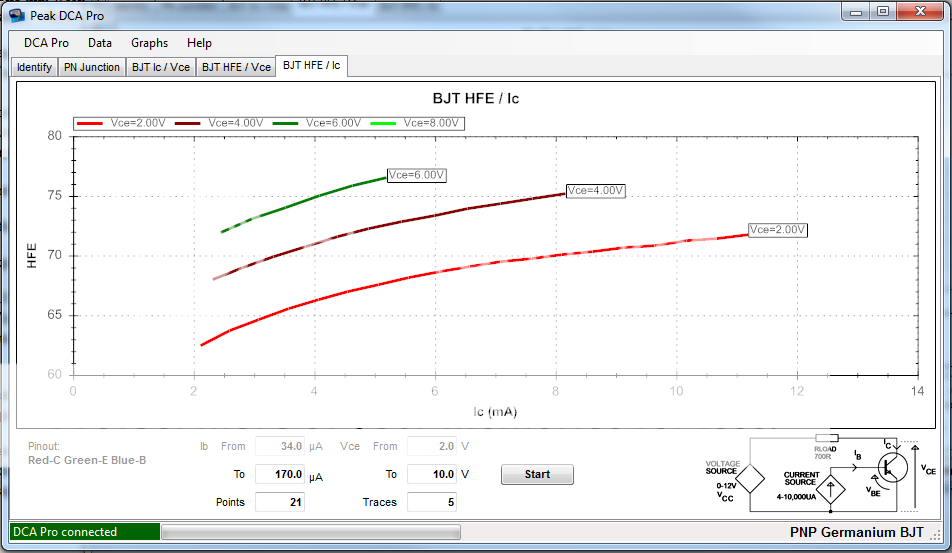This screenshot has height=553, width=952.
Task: Open the Graphs menu
Action: 149,43
